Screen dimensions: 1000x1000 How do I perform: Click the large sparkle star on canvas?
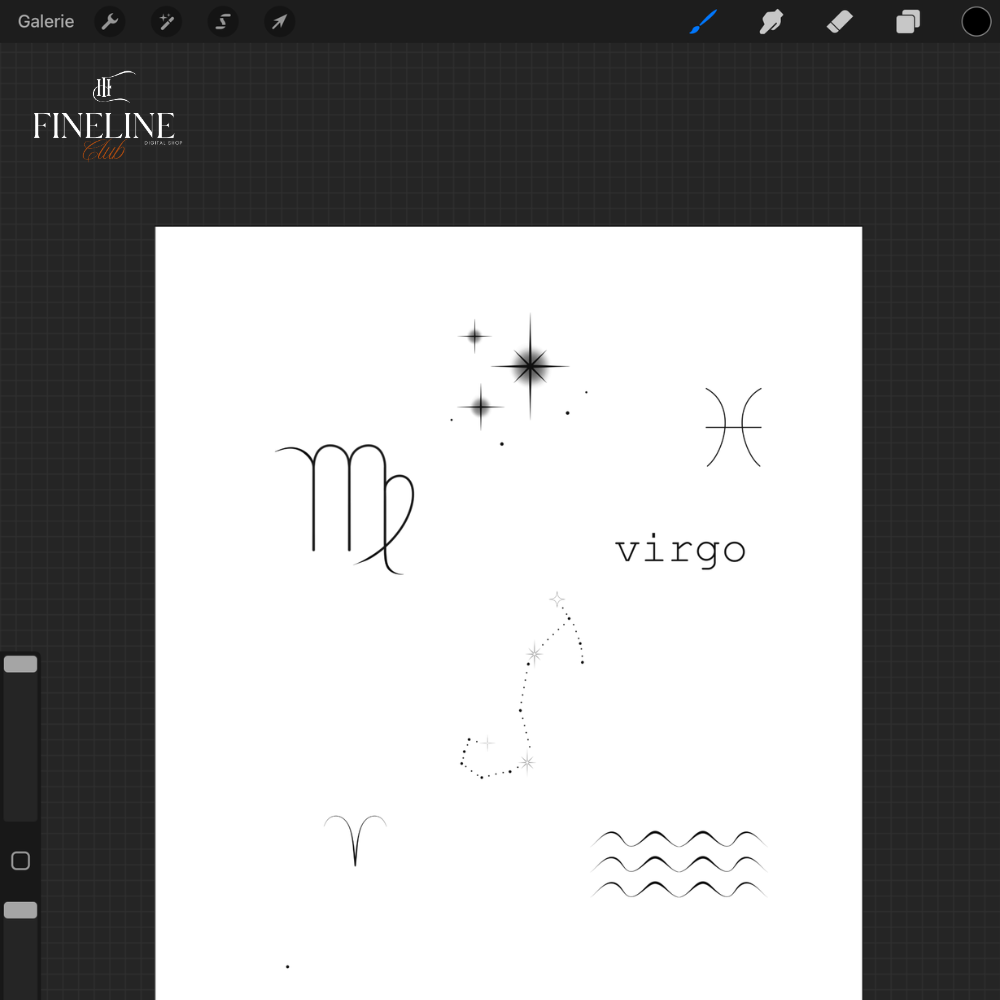coord(530,367)
